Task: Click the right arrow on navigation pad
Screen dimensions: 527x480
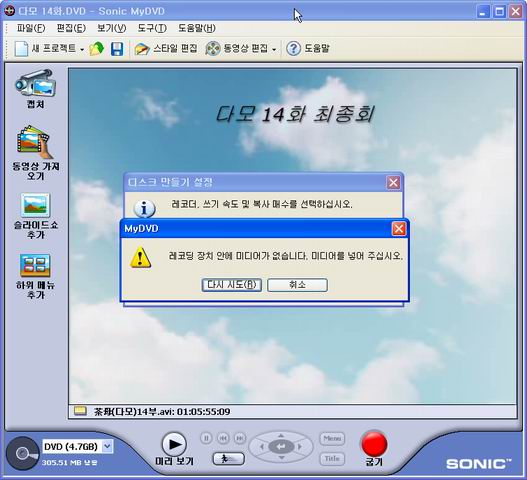Action: tap(300, 447)
